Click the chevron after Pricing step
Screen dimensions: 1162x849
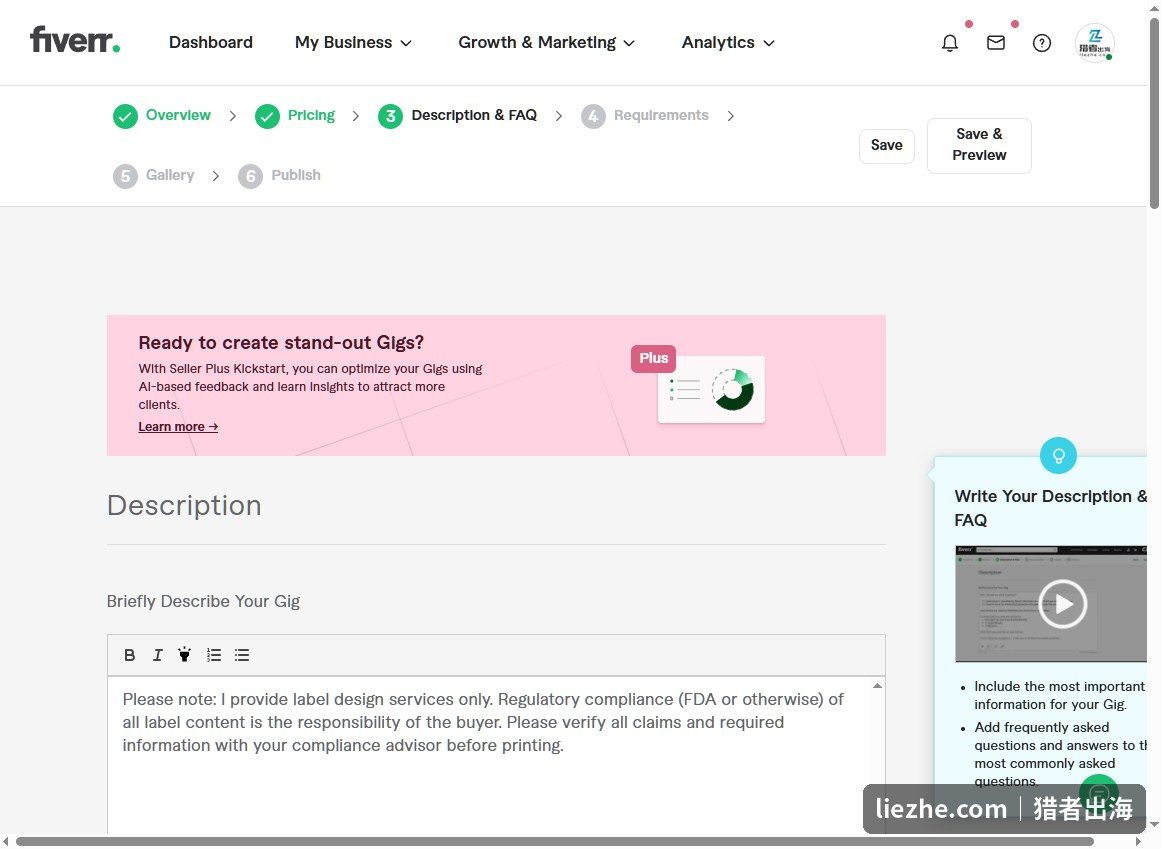(356, 116)
